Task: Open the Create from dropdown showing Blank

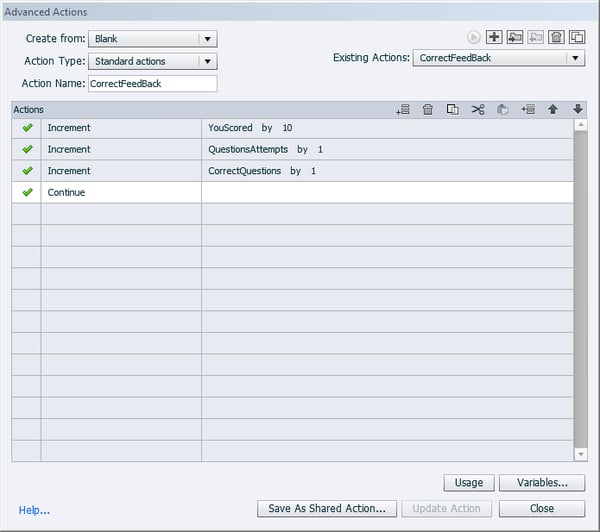Action: pos(153,39)
